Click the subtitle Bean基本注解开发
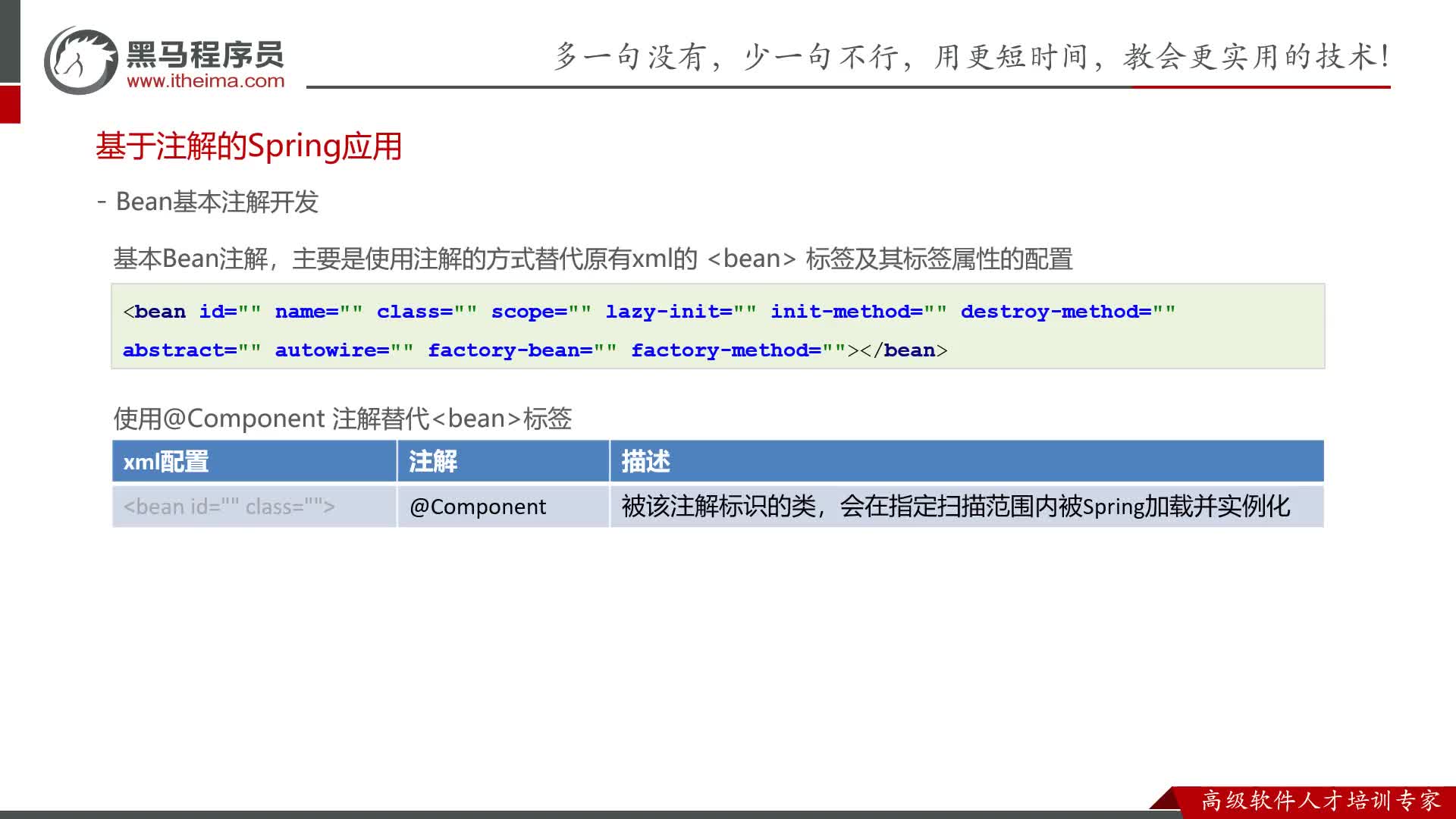The height and width of the screenshot is (819, 1456). click(217, 202)
